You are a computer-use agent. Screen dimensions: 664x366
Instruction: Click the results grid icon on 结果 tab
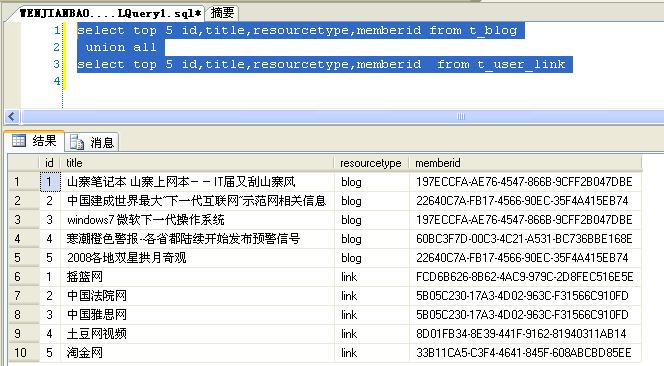click(x=19, y=141)
